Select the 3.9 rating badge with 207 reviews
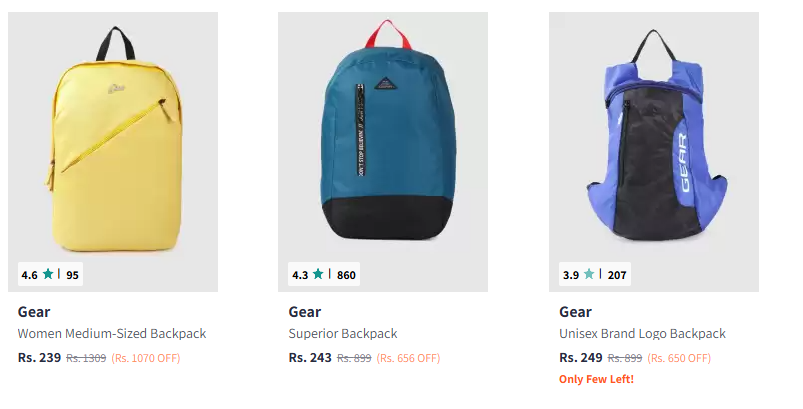 [595, 274]
